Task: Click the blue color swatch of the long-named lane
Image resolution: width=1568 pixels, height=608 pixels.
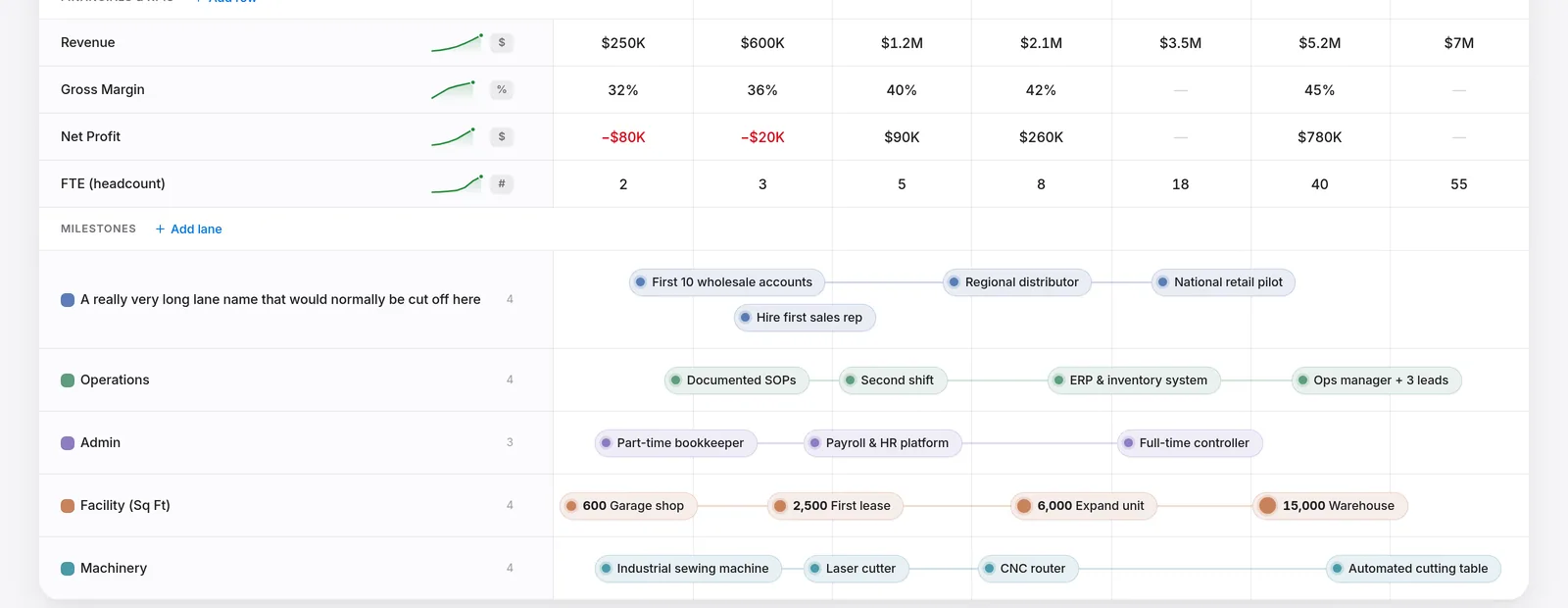Action: click(68, 300)
